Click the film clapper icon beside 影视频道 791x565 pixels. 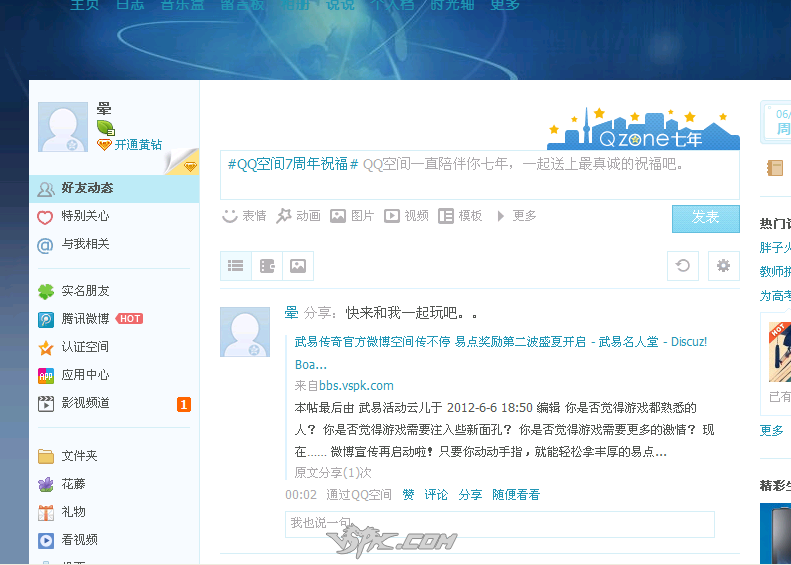45,404
